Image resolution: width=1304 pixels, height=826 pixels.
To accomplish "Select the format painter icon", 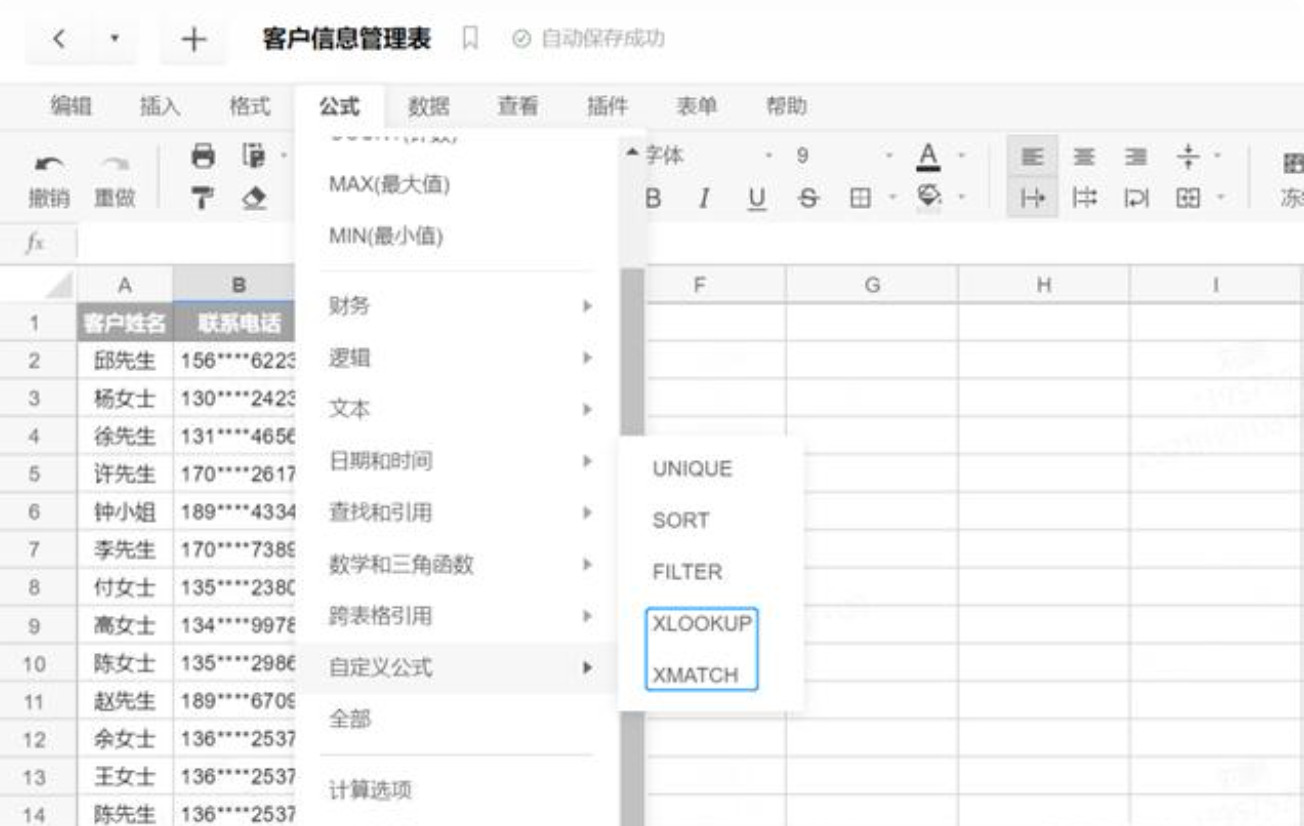I will tap(203, 199).
